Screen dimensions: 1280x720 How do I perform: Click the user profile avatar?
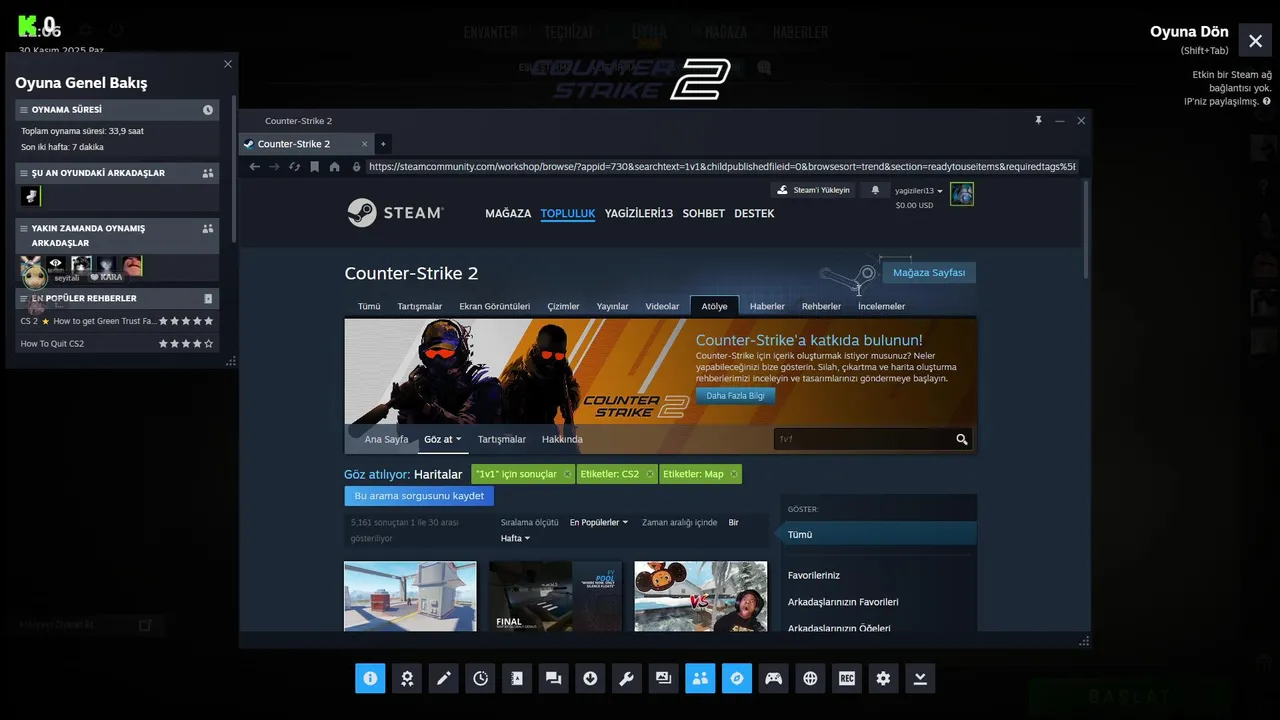962,194
